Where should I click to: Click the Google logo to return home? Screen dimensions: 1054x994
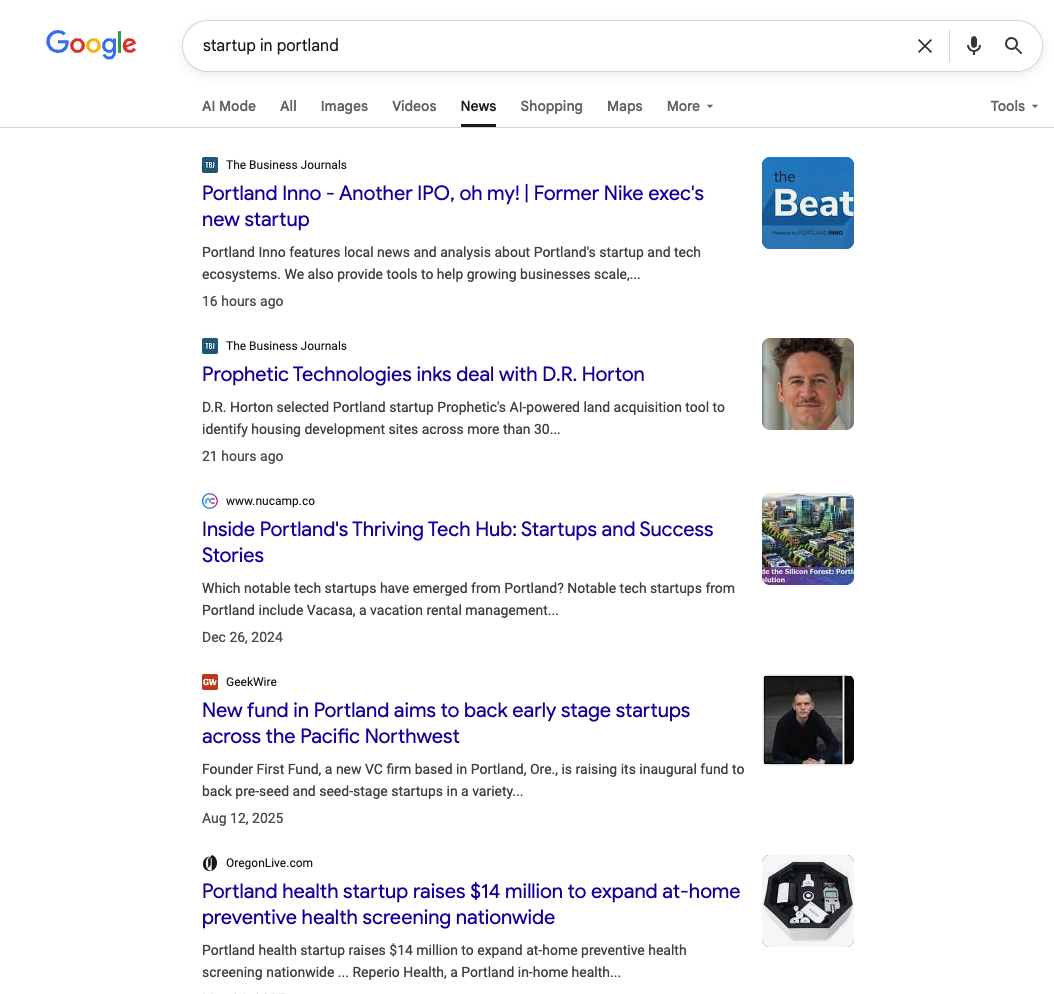coord(91,44)
